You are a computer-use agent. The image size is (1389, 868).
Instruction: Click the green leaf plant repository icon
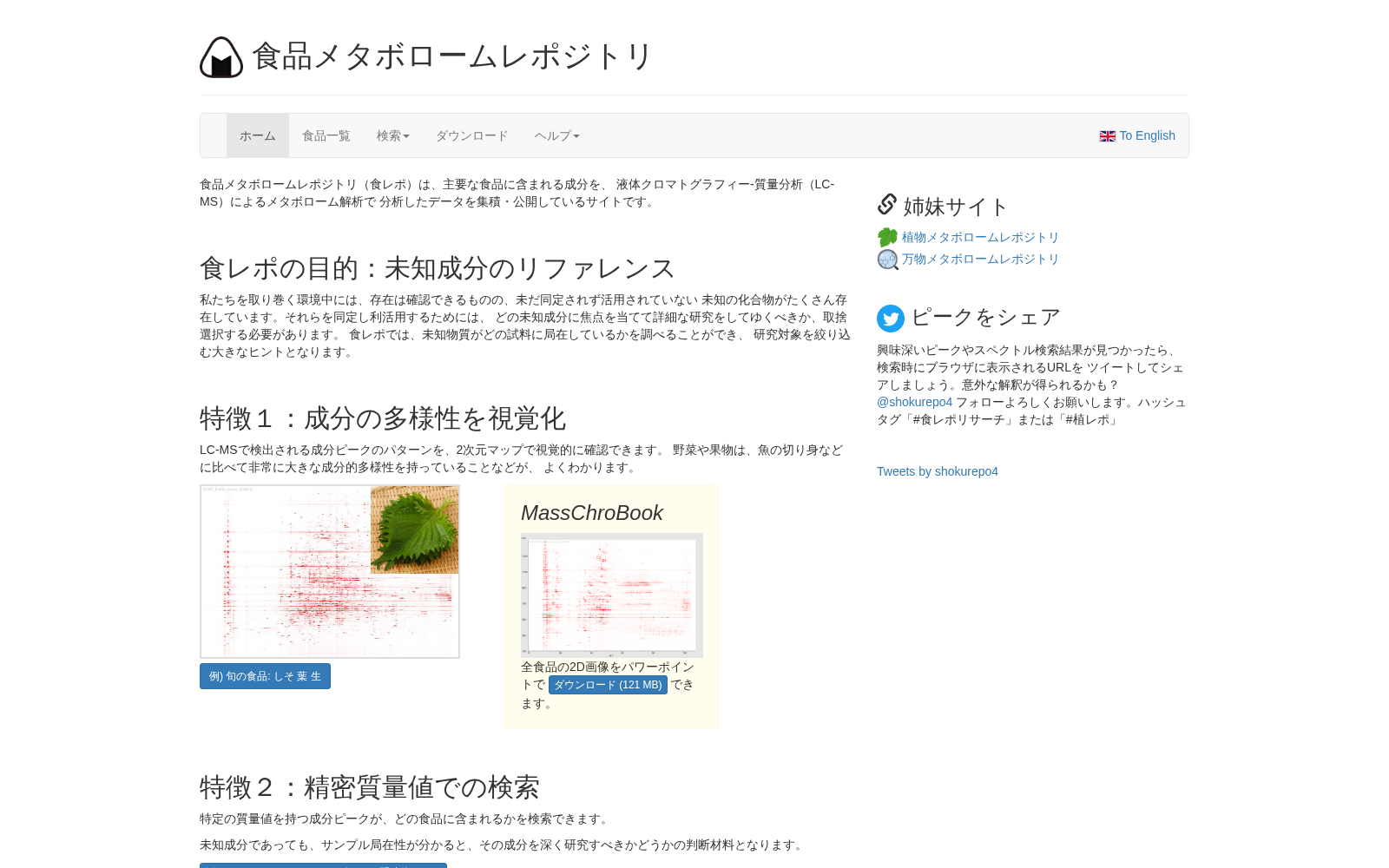pyautogui.click(x=887, y=237)
